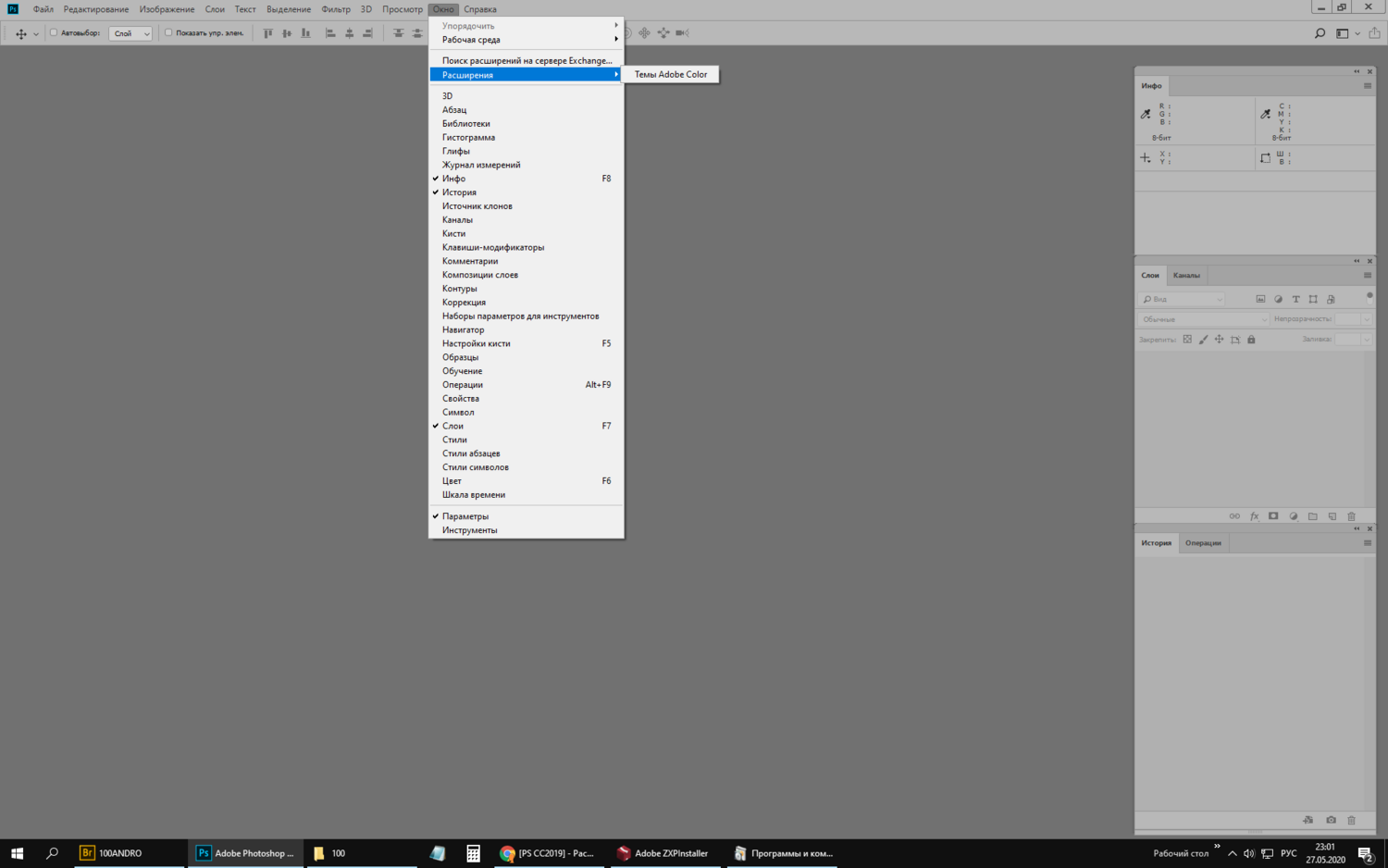Image resolution: width=1388 pixels, height=868 pixels.
Task: Click the 3D zoom video camera icon
Action: (682, 33)
